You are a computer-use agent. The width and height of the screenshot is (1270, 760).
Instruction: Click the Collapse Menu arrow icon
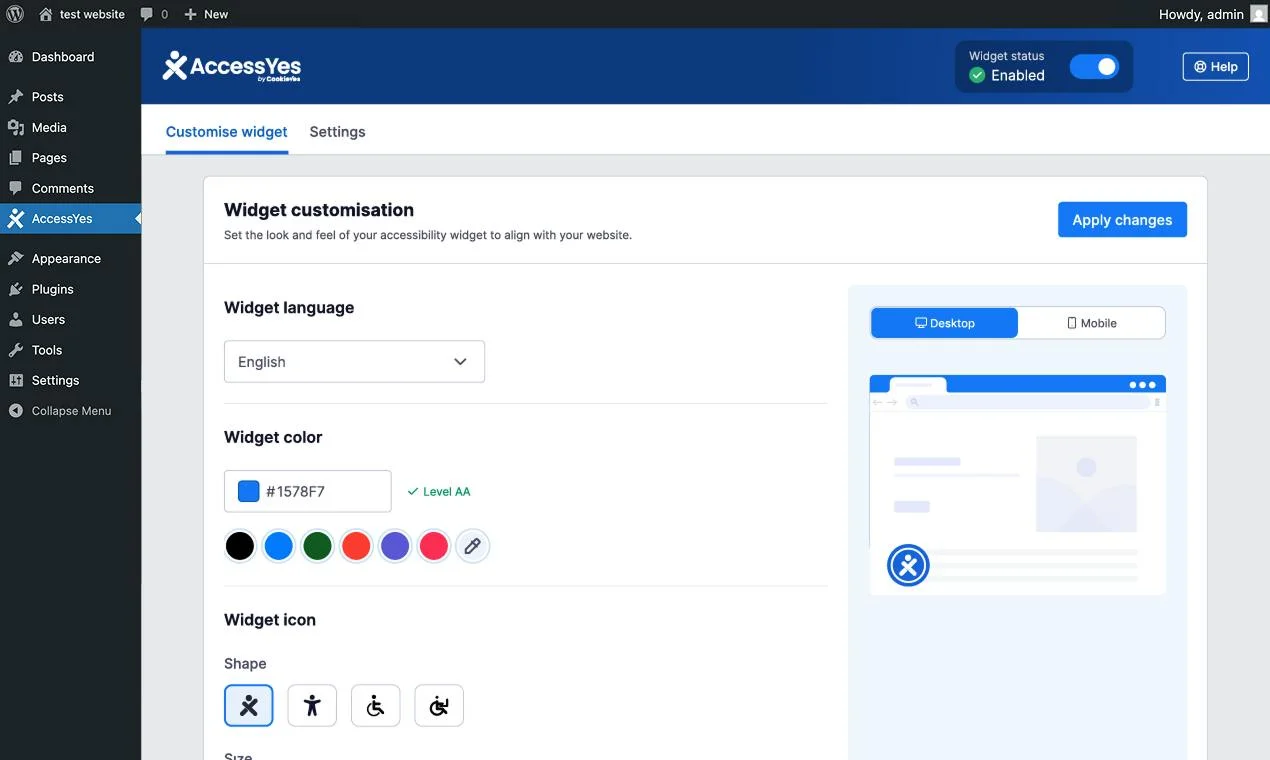(x=15, y=411)
